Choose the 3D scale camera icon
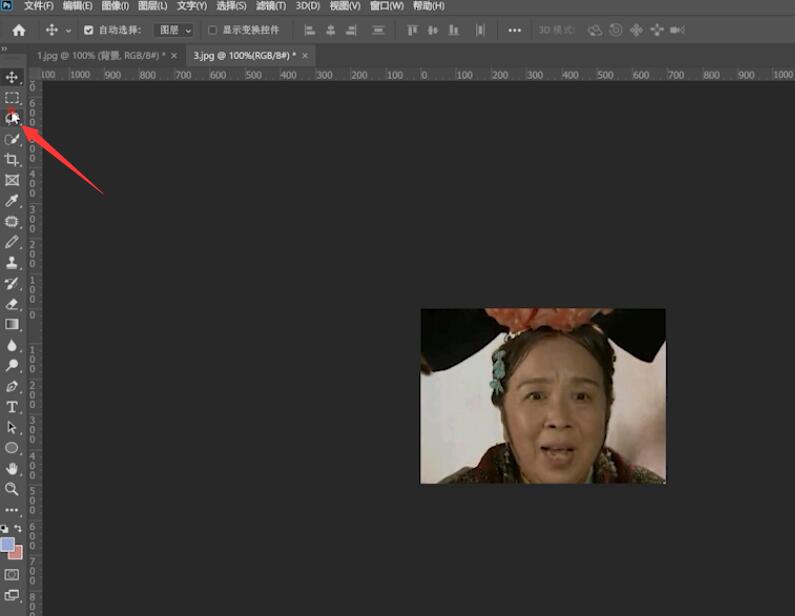This screenshot has width=795, height=616. pos(677,30)
